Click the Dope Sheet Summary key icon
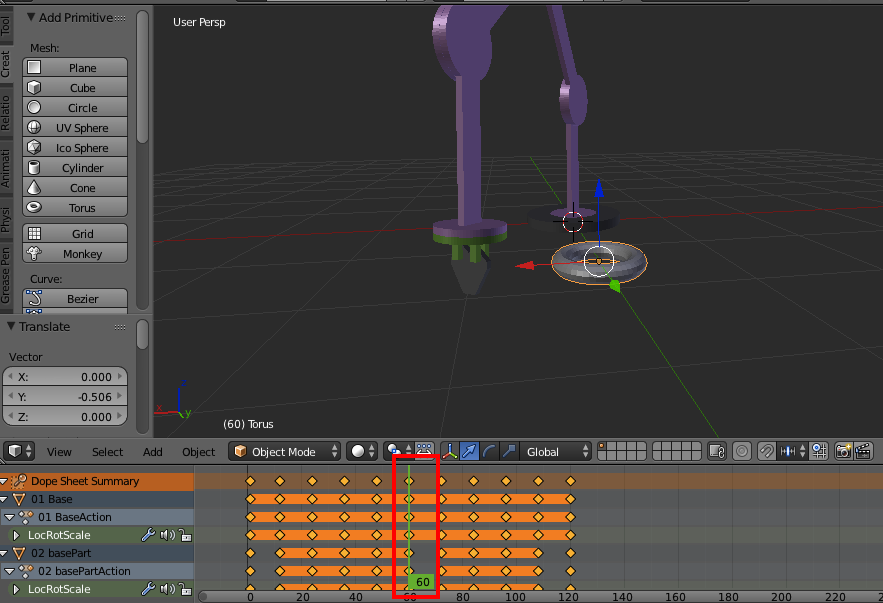 tap(19, 481)
